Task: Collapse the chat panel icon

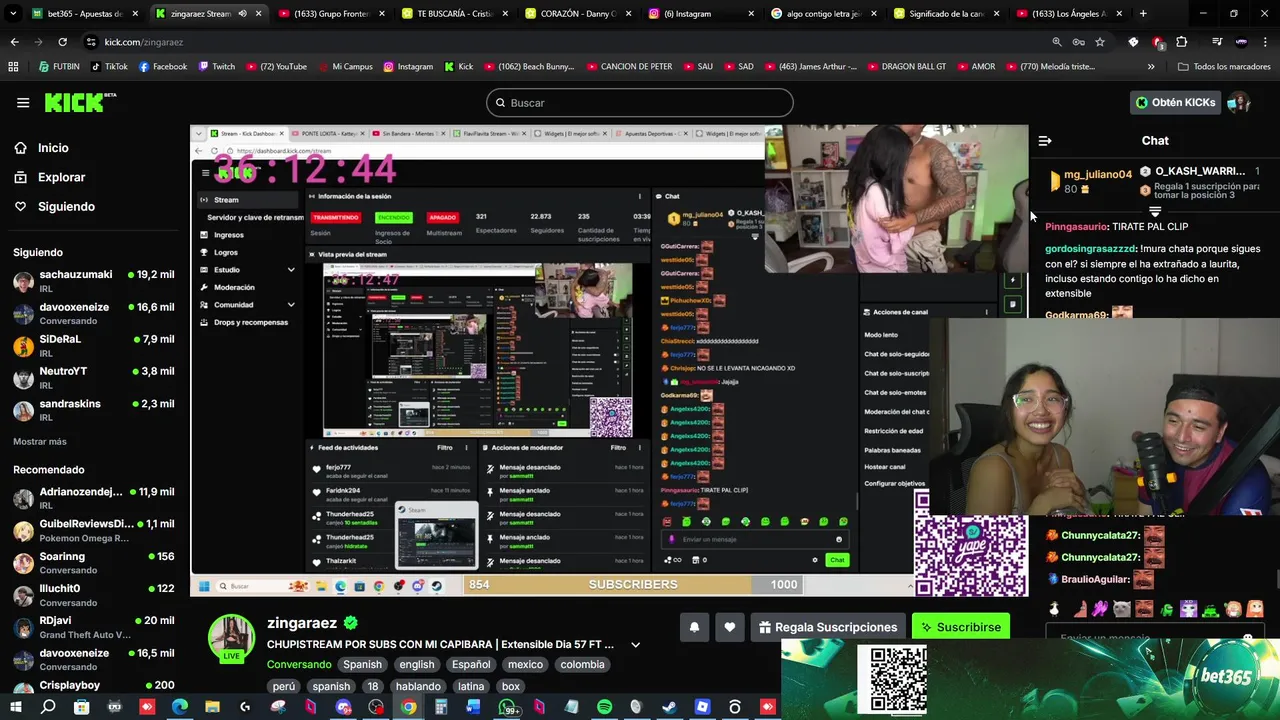Action: 1045,141
